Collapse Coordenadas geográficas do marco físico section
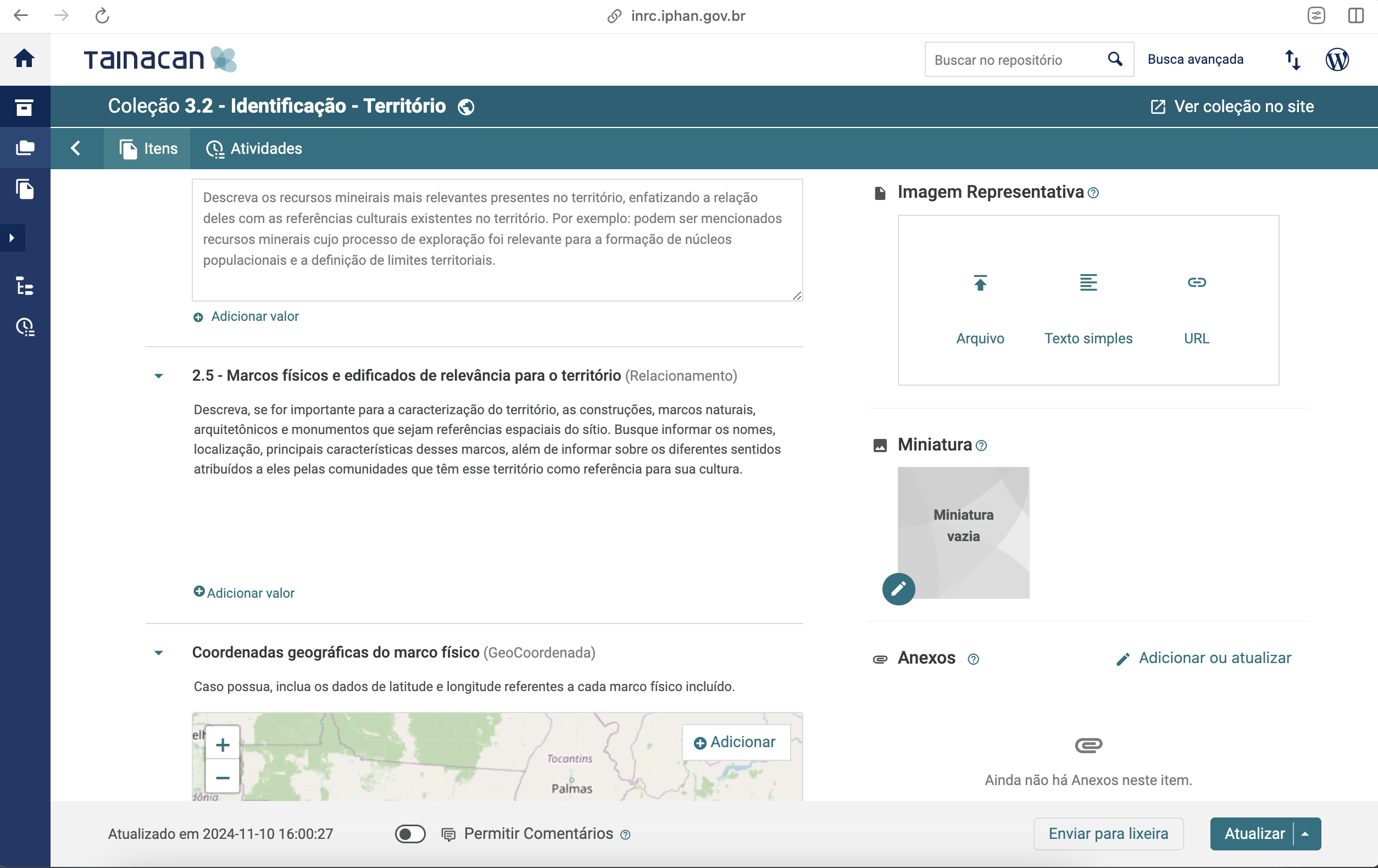The image size is (1378, 868). [x=159, y=653]
